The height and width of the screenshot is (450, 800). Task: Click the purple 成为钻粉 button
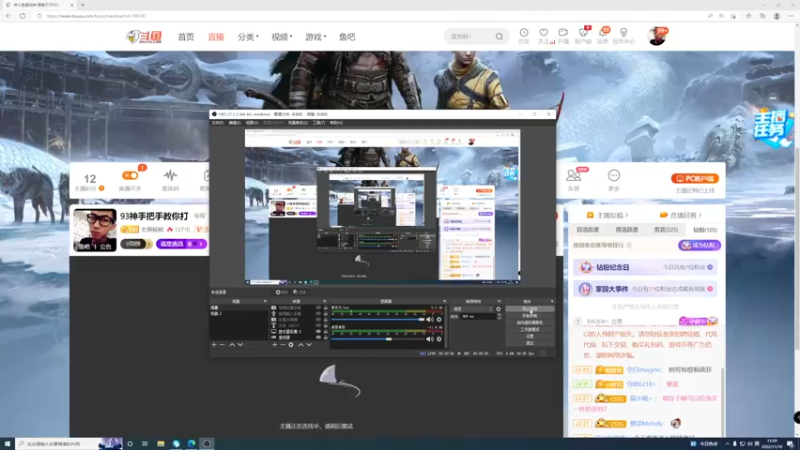pyautogui.click(x=699, y=245)
